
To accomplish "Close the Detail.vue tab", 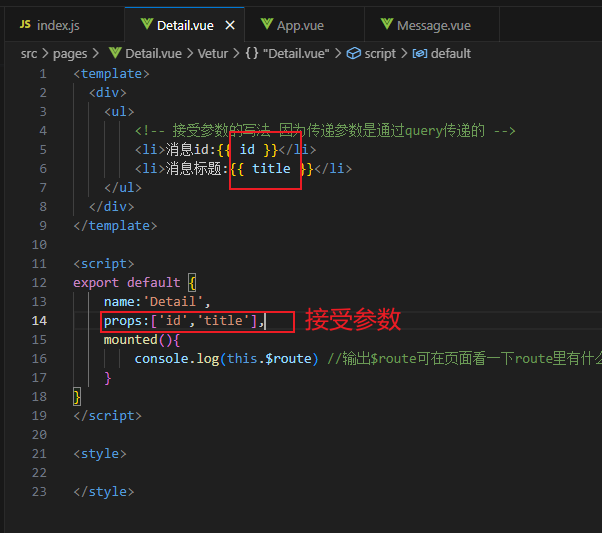I will tap(230, 25).
